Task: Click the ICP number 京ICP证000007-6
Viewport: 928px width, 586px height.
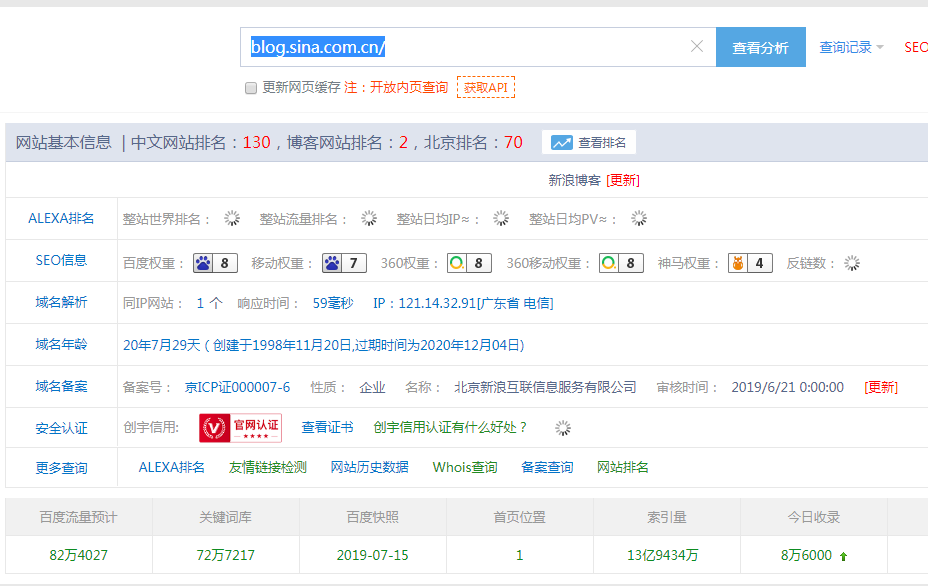Action: point(237,387)
